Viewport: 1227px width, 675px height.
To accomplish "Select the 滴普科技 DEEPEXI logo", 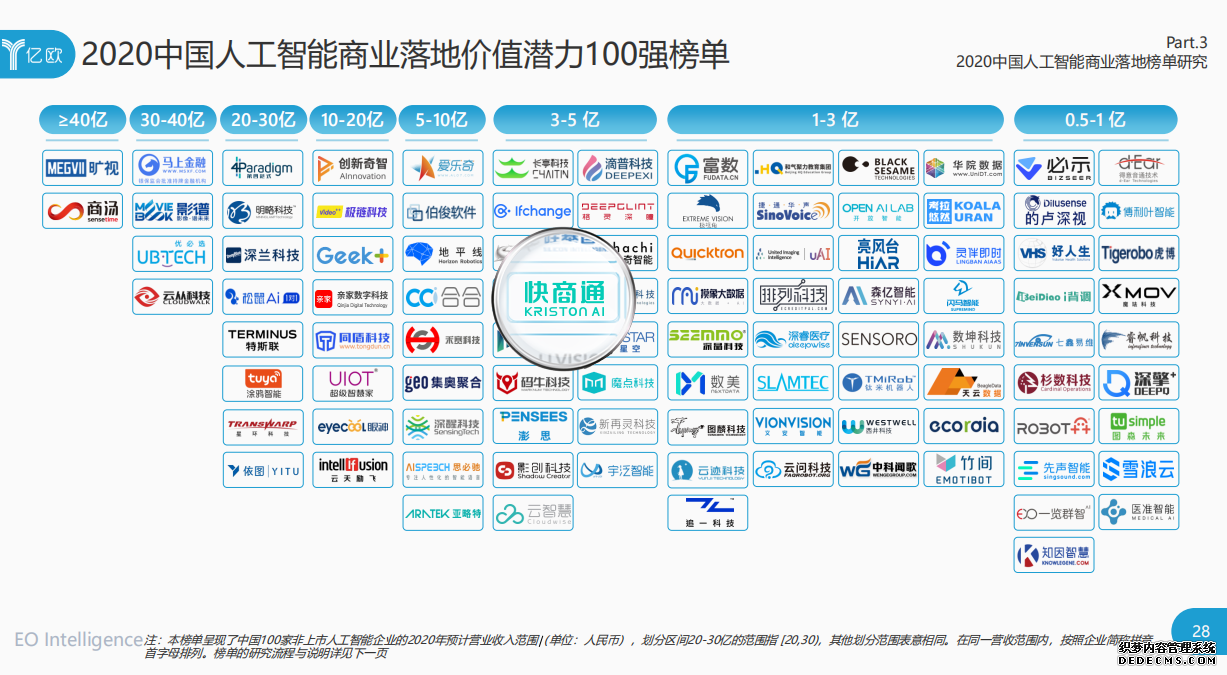I will [x=617, y=168].
